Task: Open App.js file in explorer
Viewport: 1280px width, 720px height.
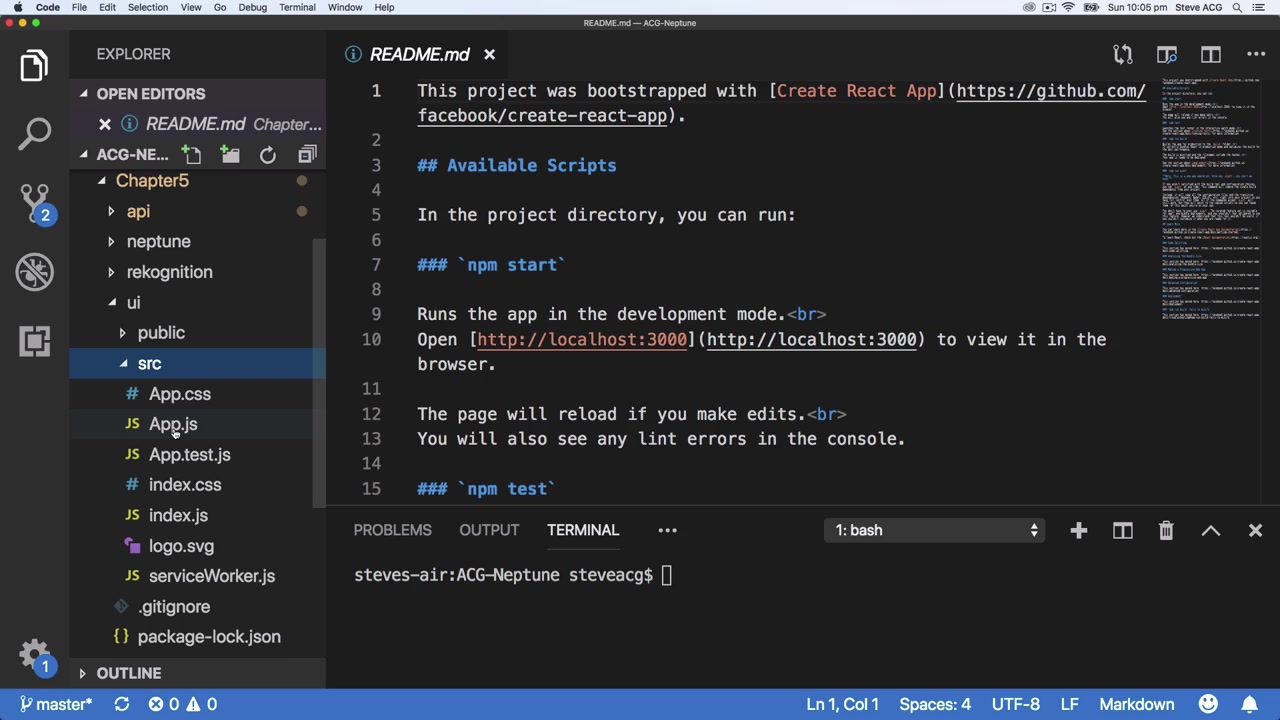Action: 173,424
